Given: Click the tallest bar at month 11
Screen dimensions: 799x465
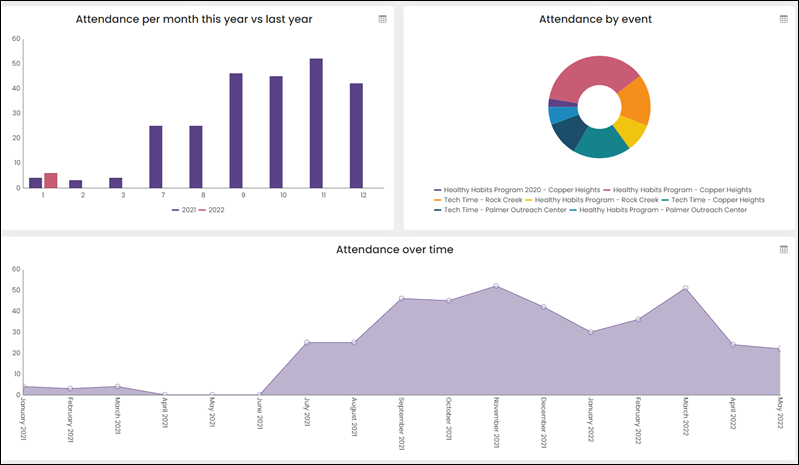Looking at the screenshot, I should click(316, 123).
